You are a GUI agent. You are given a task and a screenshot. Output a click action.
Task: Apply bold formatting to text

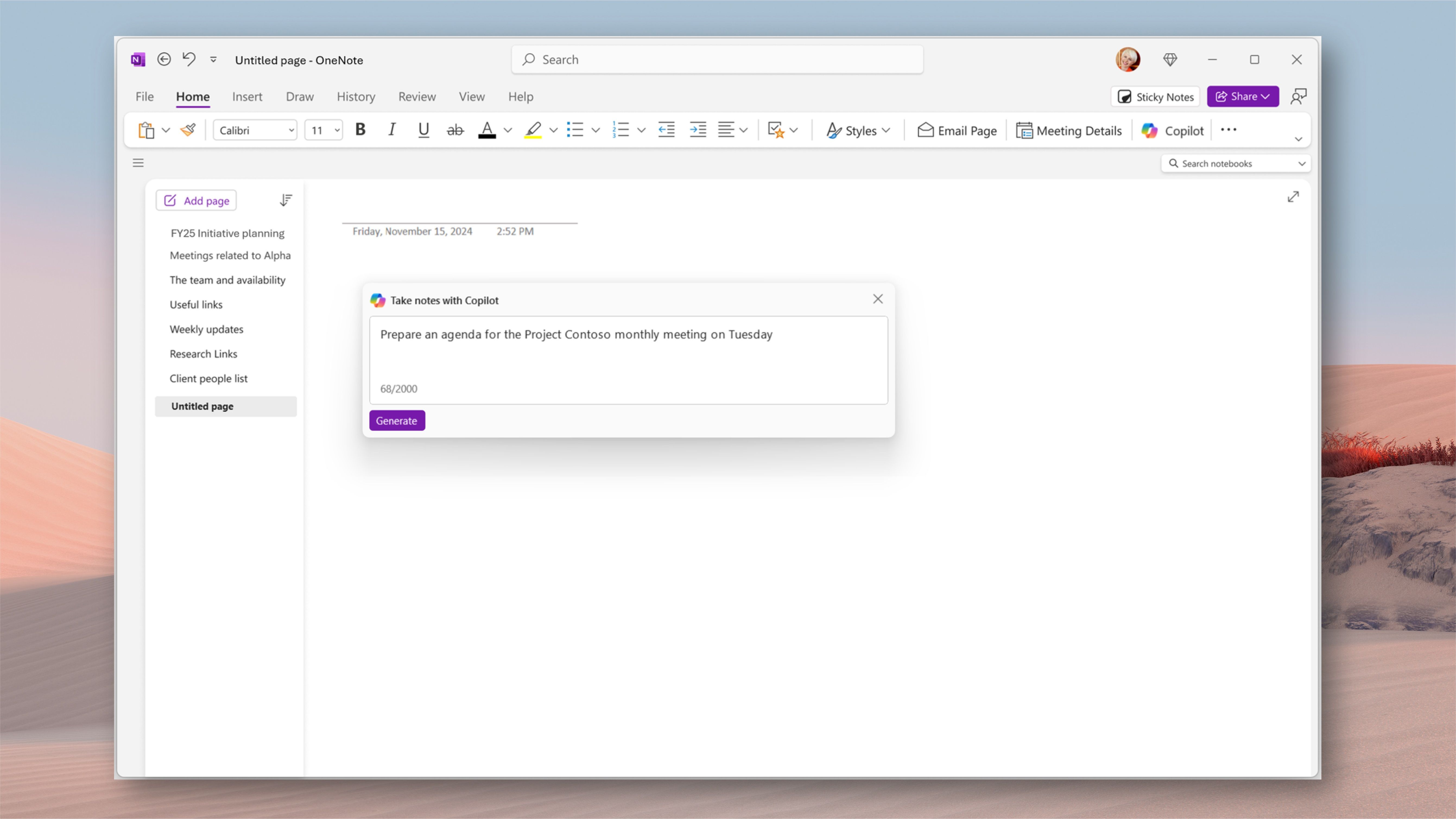pyautogui.click(x=361, y=130)
